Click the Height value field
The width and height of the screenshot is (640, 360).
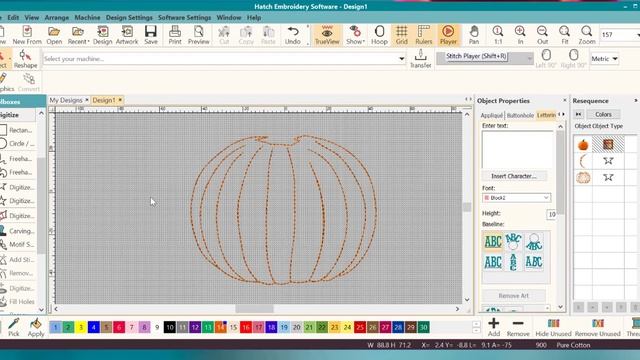pos(551,214)
